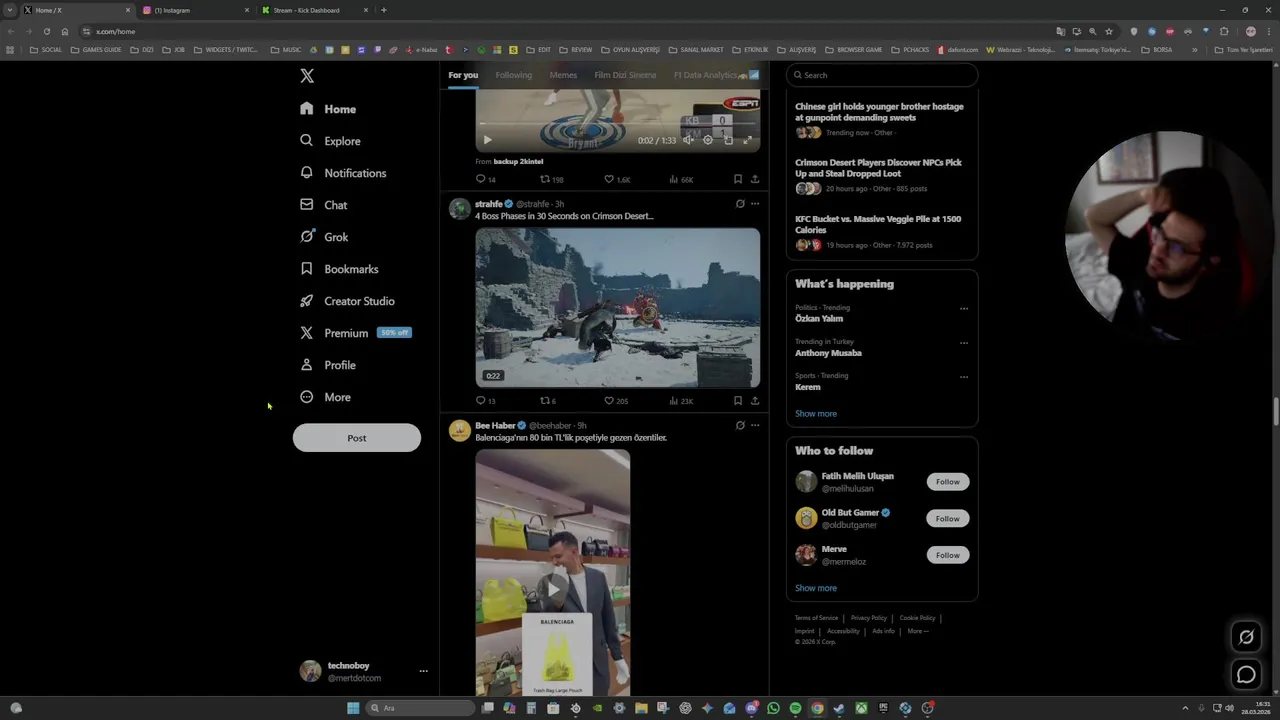
Task: Open Chat in sidebar
Action: (323, 205)
